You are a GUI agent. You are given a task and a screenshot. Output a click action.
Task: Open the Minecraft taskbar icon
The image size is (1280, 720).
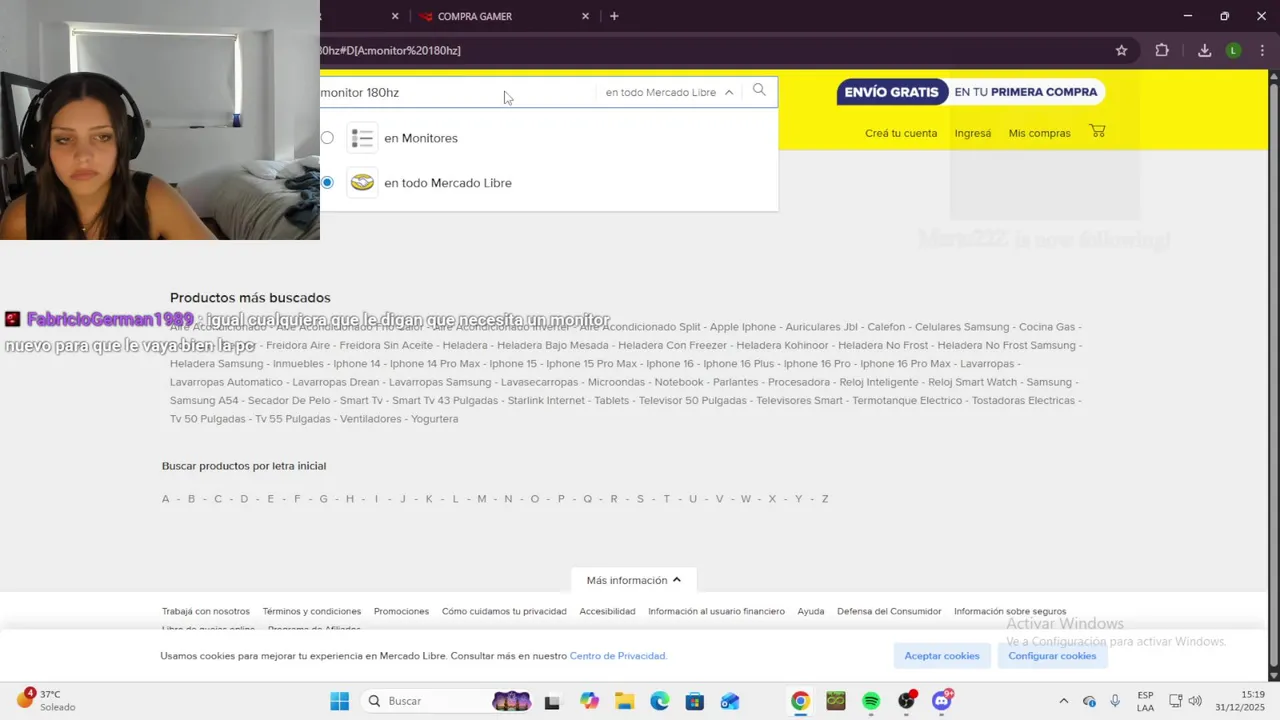pyautogui.click(x=836, y=701)
